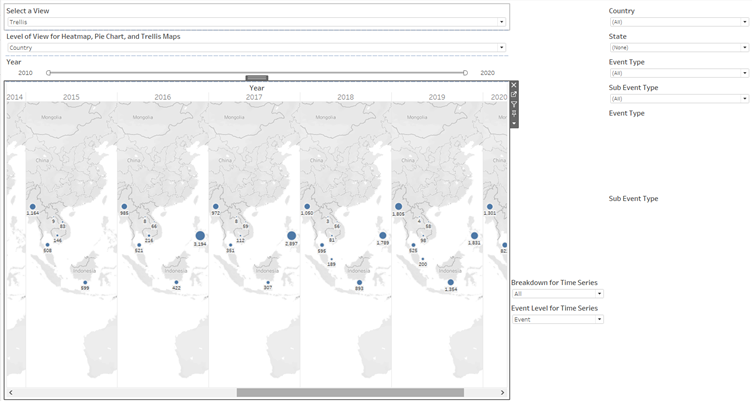Click the 2,897 data circle in the 2017 map
The image size is (752, 401).
[x=292, y=235]
